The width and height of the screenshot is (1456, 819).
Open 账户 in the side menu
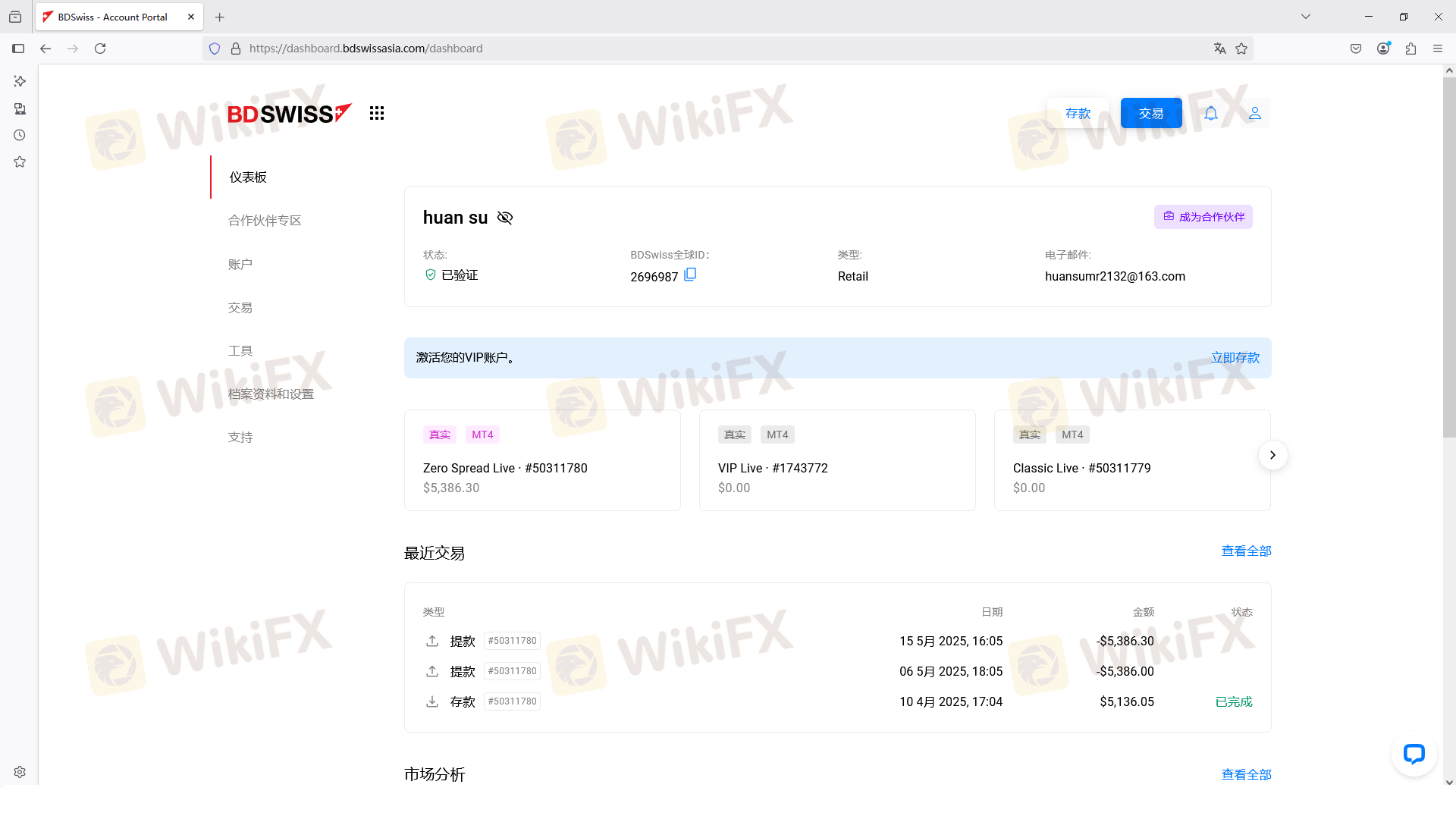pos(240,265)
